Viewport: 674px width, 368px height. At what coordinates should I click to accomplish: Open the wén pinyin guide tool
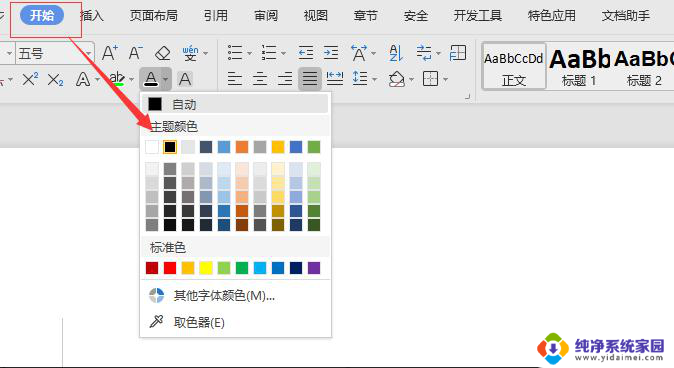point(190,54)
